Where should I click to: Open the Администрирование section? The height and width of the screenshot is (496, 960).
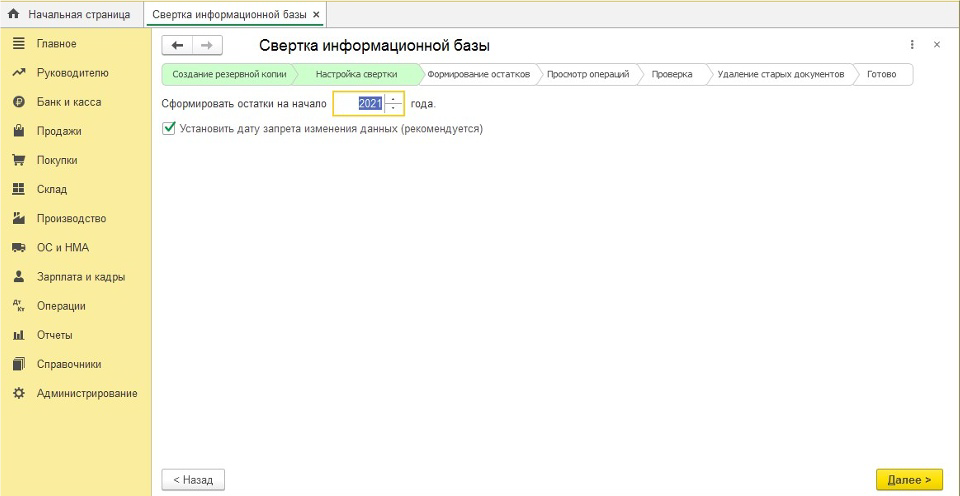click(76, 393)
